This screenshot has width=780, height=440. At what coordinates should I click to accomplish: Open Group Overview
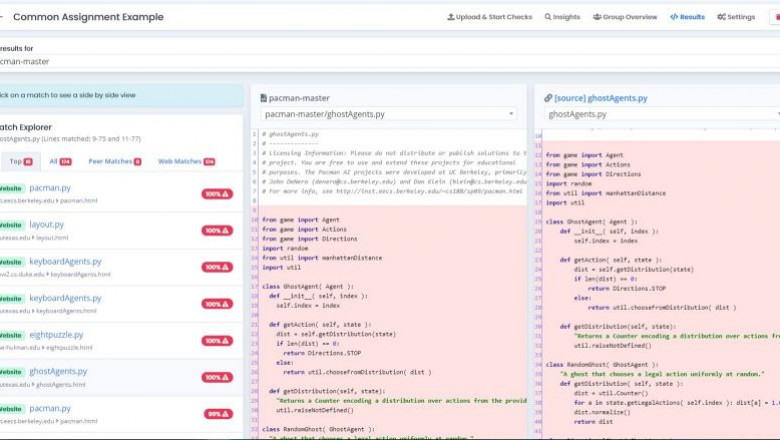click(x=625, y=17)
